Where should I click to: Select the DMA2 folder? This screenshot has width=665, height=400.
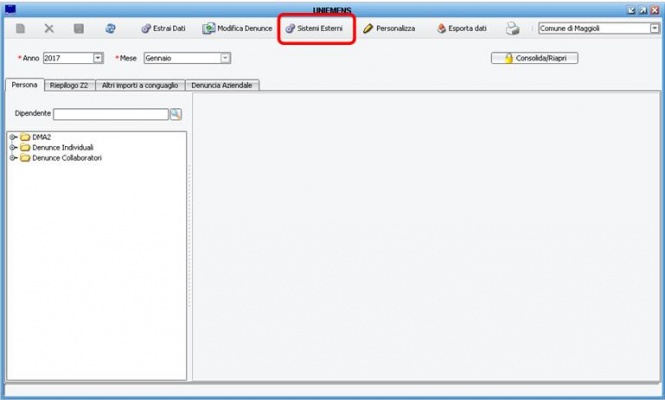(36, 137)
